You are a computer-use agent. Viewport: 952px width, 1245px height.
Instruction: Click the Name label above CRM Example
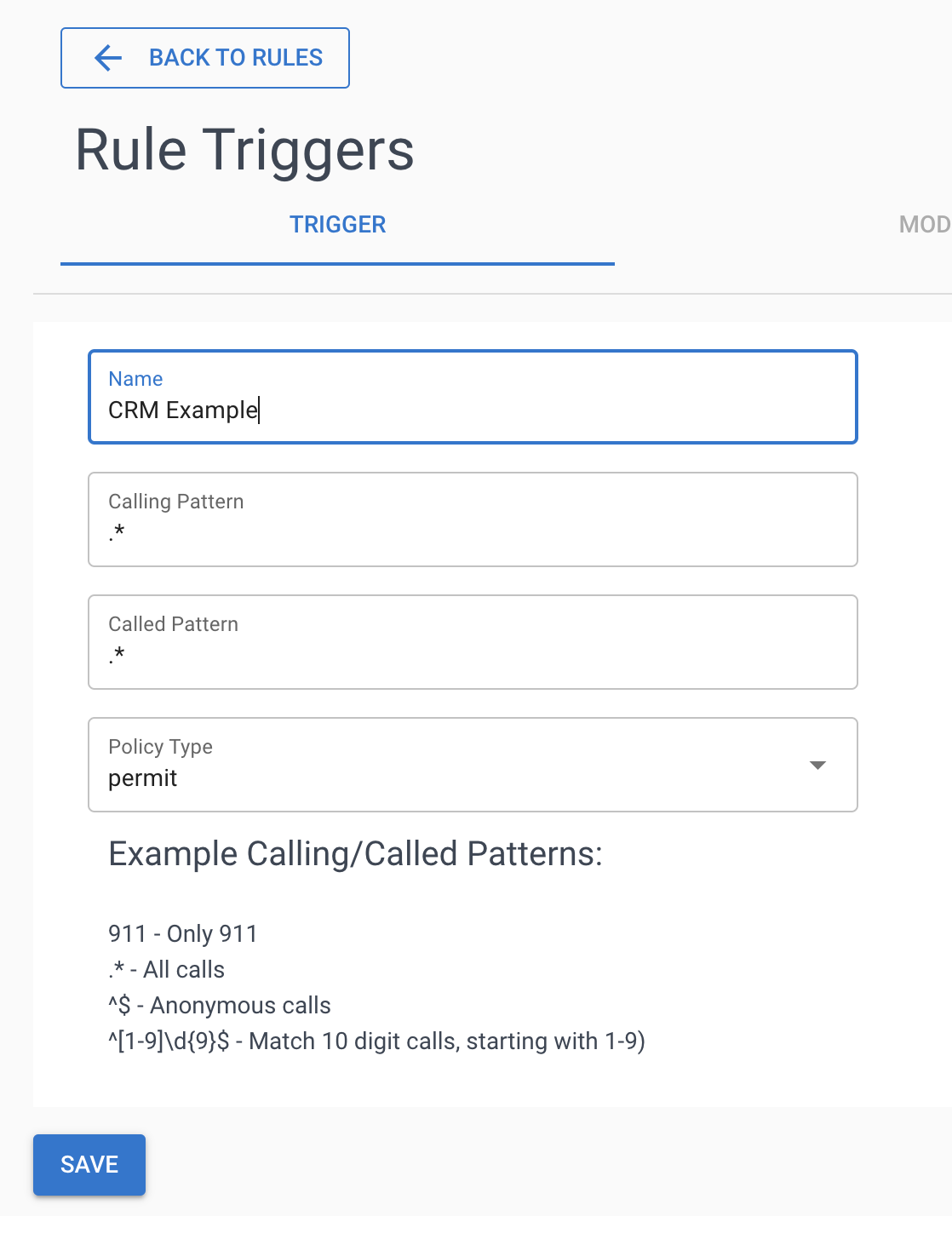pos(135,378)
